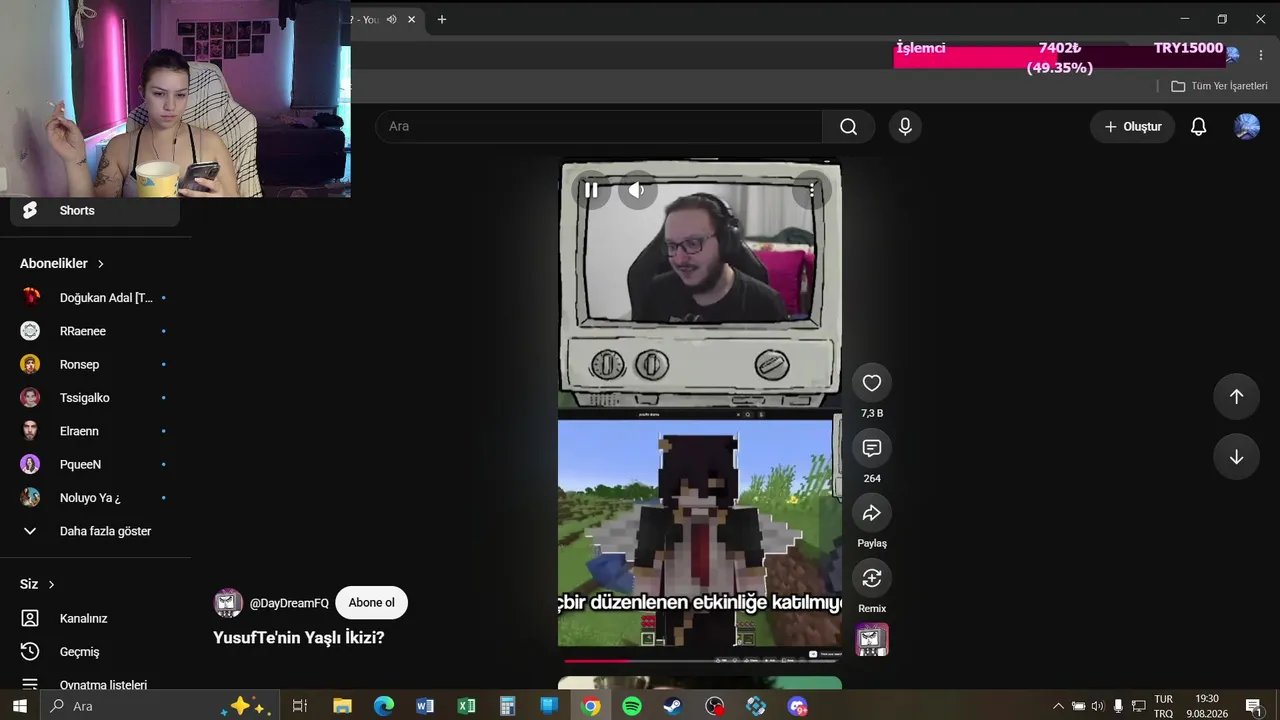Image resolution: width=1280 pixels, height=720 pixels.
Task: Mute the YouTube tab audio icon
Action: point(392,19)
